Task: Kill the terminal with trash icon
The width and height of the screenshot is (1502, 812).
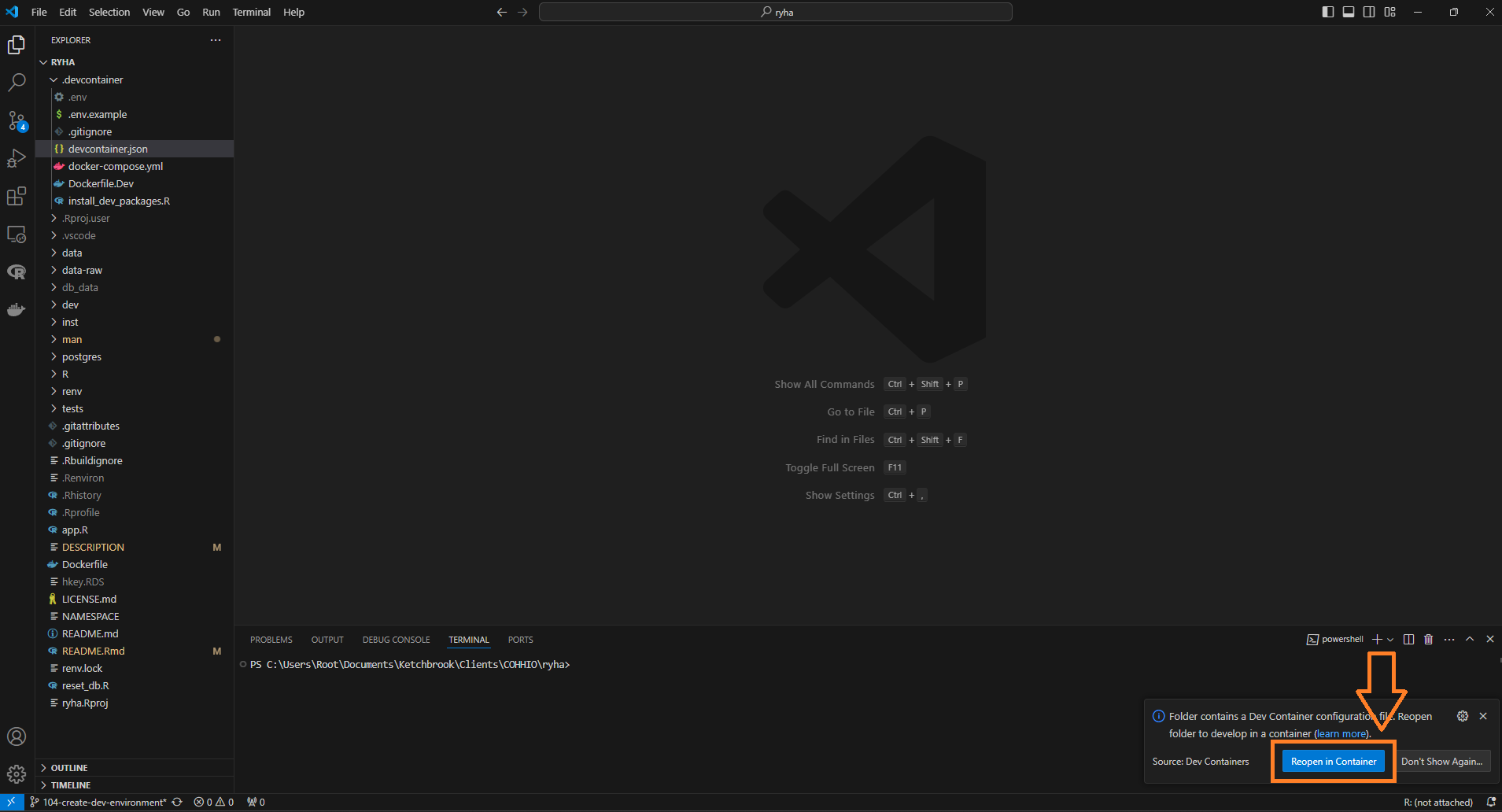Action: click(1429, 639)
